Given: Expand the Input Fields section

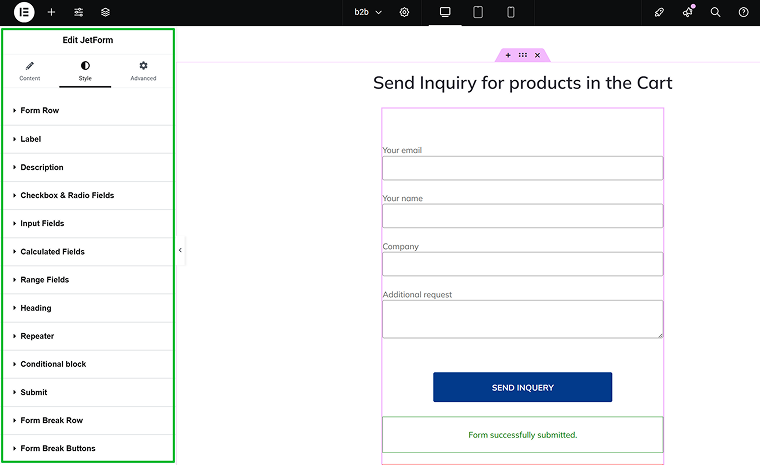Looking at the screenshot, I should 88,224.
